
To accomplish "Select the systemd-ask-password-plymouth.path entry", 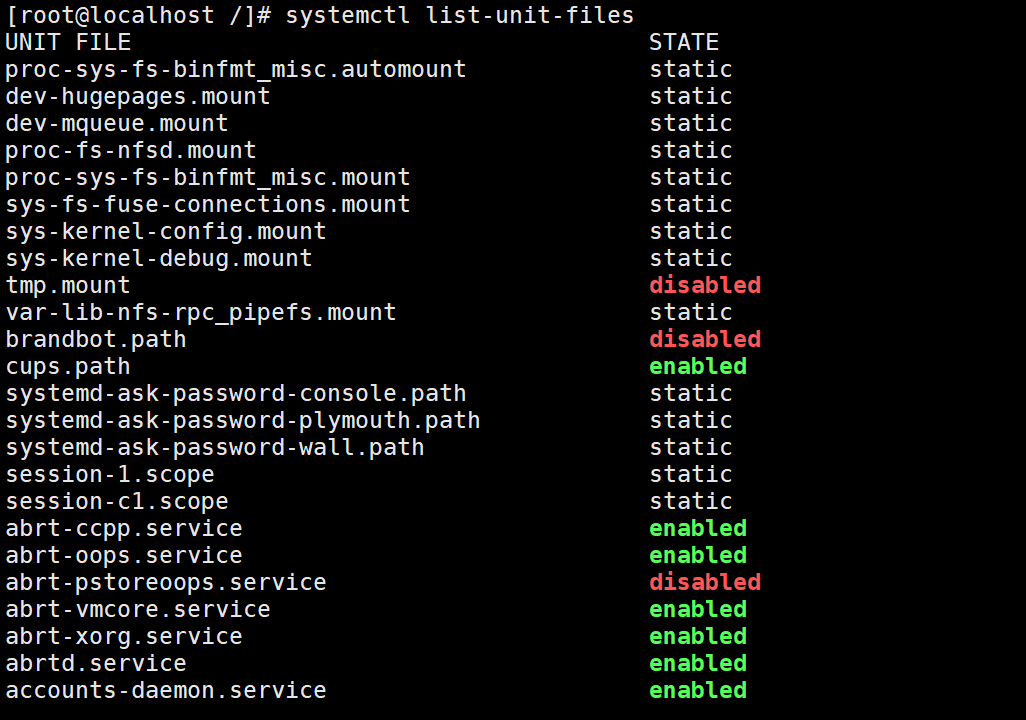I will coord(243,420).
